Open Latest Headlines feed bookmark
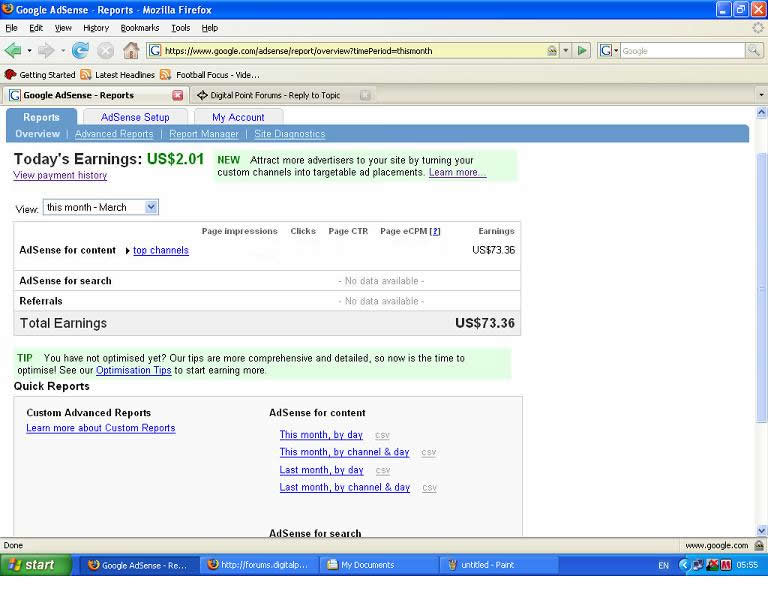 (118, 74)
